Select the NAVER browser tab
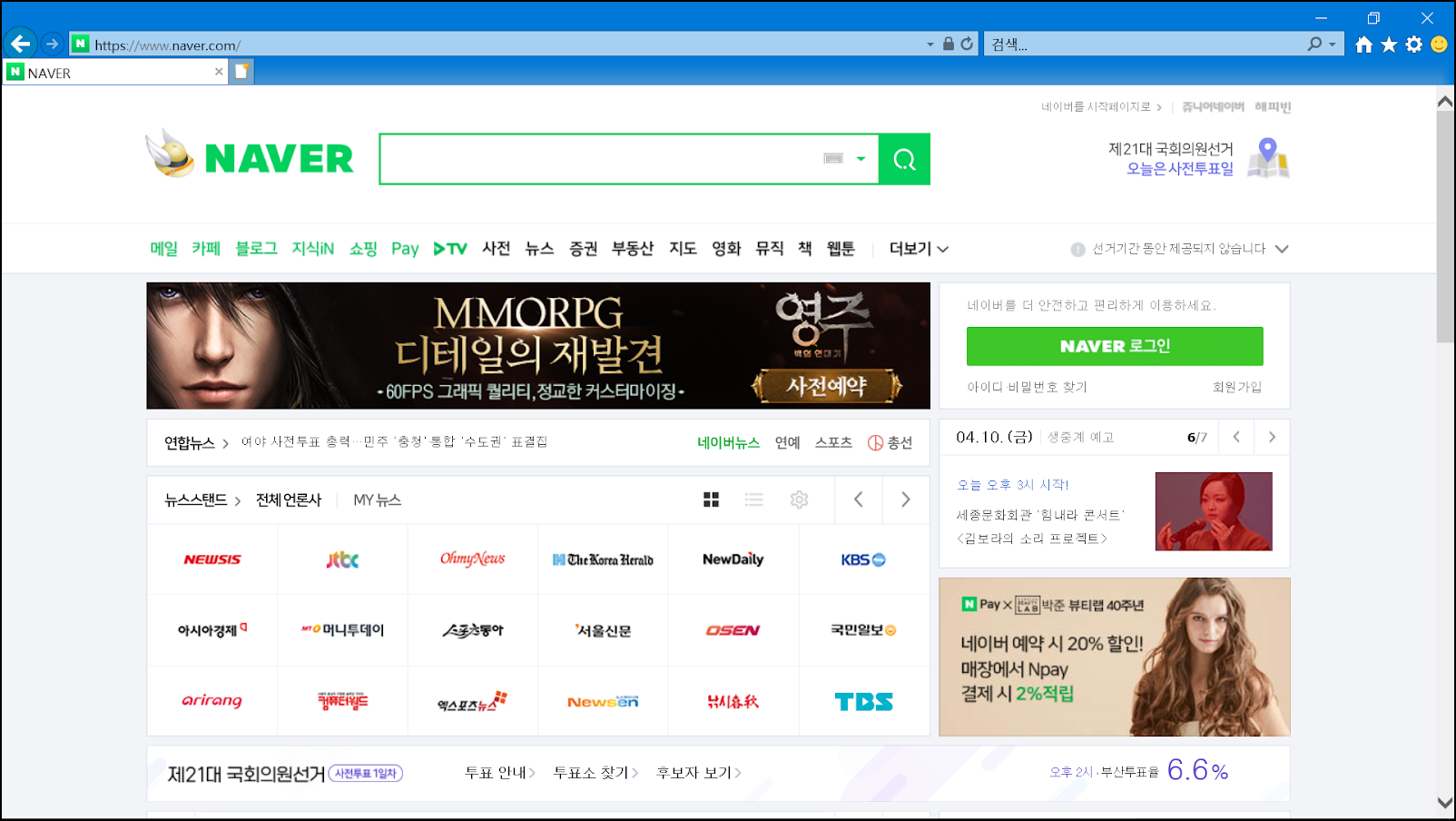The height and width of the screenshot is (821, 1456). (x=115, y=73)
